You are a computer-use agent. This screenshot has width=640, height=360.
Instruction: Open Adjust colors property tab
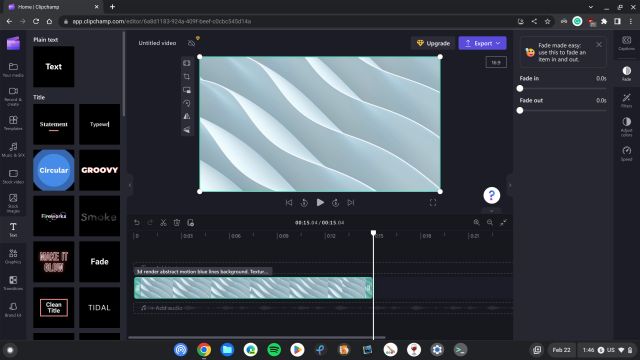tap(627, 127)
